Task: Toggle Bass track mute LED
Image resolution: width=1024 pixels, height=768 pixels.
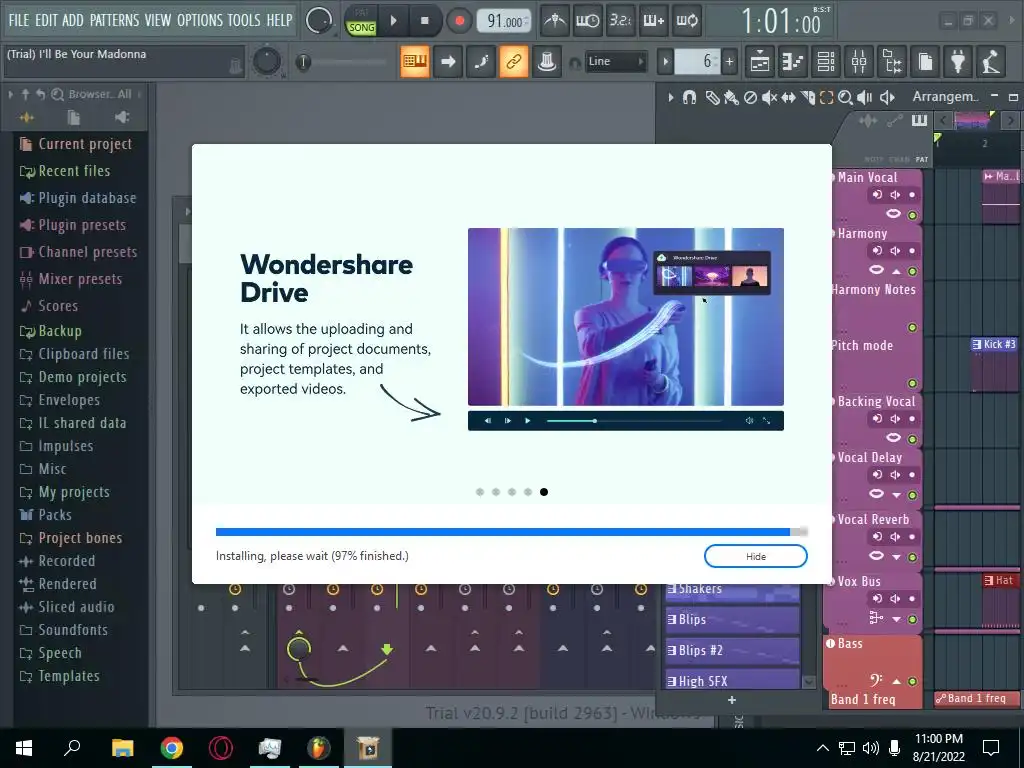Action: coord(912,681)
